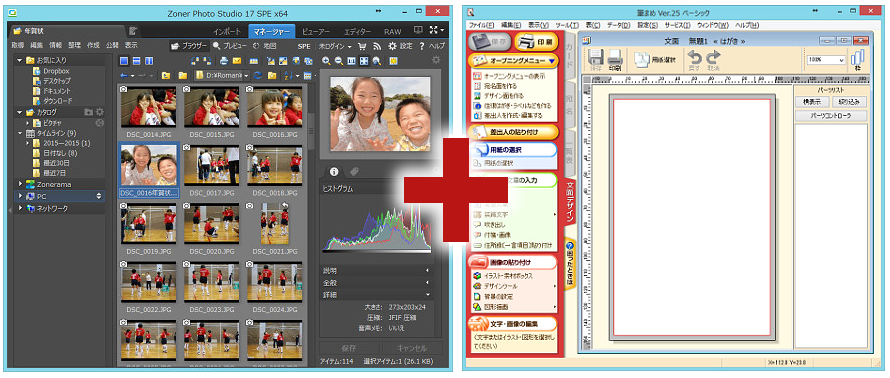Click the redo arrow in 筆まめ toolbar
This screenshot has width=890, height=378.
[713, 59]
